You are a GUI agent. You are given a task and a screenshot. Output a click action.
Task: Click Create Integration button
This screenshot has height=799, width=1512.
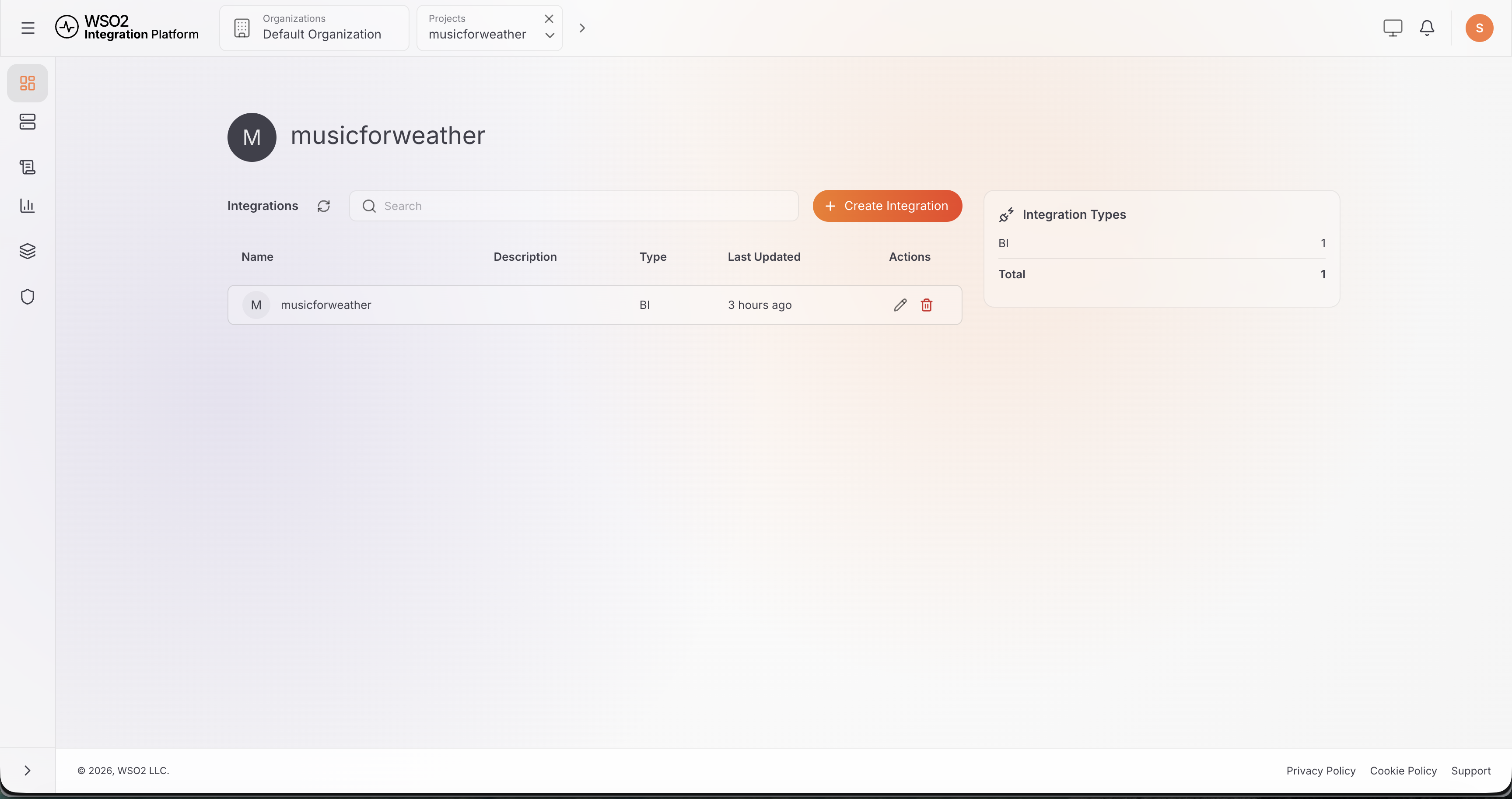pos(887,206)
